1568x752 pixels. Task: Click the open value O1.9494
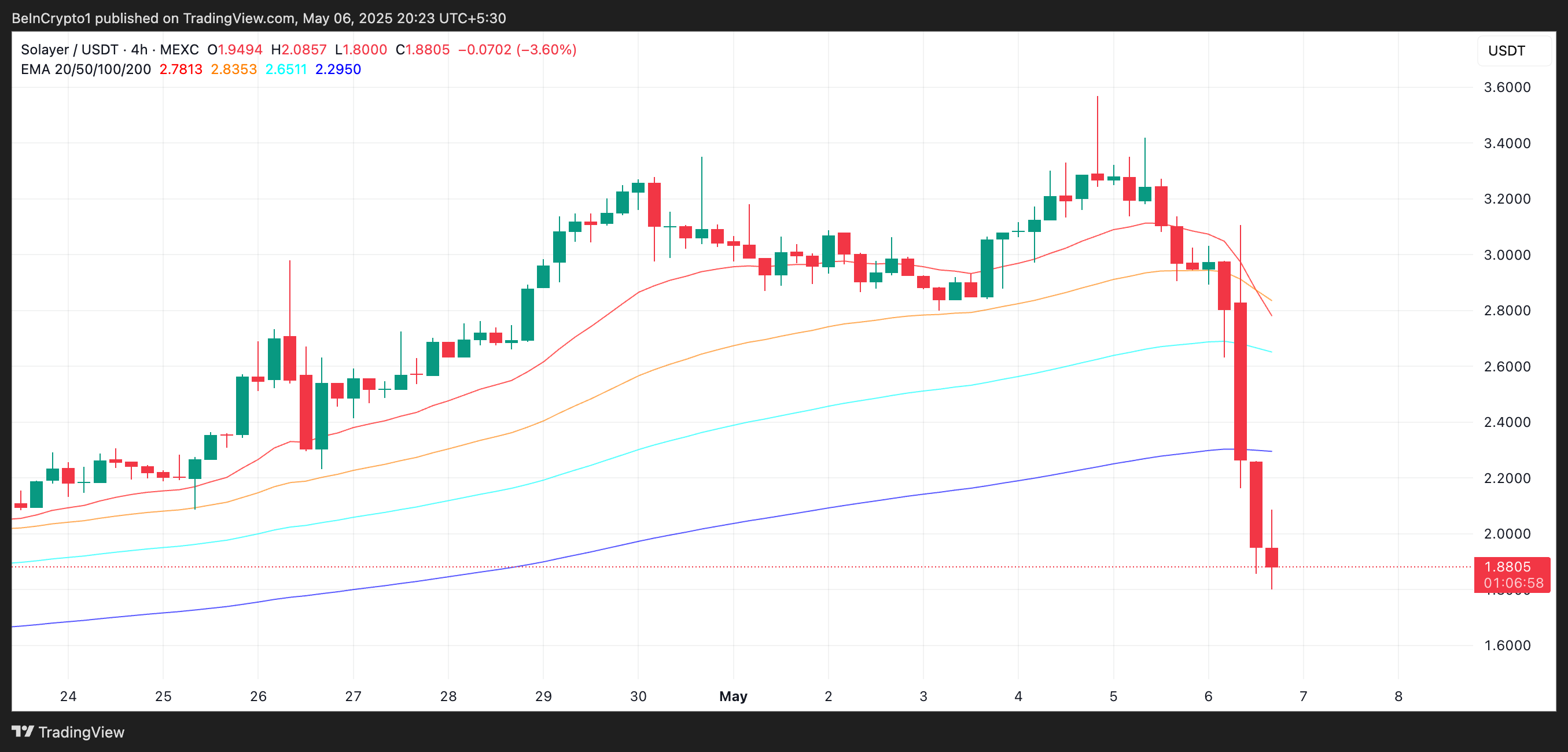[234, 50]
